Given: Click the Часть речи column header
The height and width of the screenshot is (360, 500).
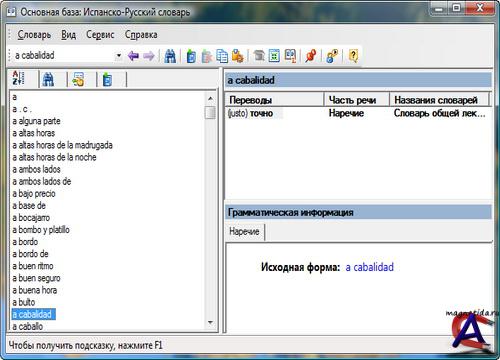Looking at the screenshot, I should tap(357, 100).
